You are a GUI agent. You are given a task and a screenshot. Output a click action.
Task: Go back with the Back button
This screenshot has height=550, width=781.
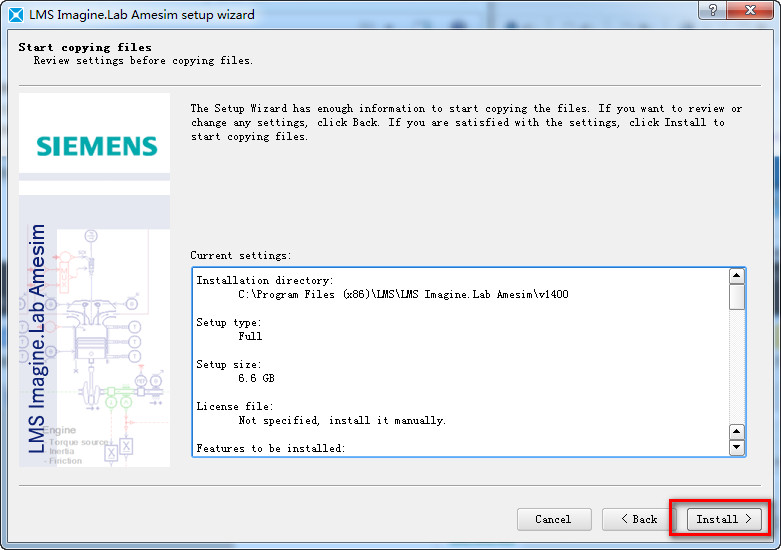pyautogui.click(x=639, y=519)
